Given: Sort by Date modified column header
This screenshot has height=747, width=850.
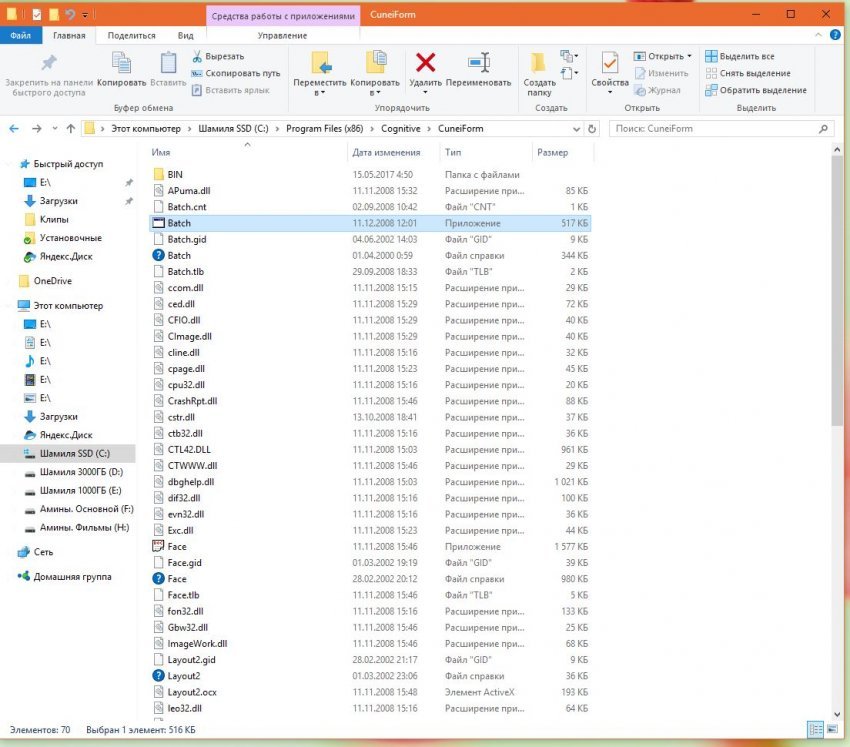Looking at the screenshot, I should (x=386, y=152).
